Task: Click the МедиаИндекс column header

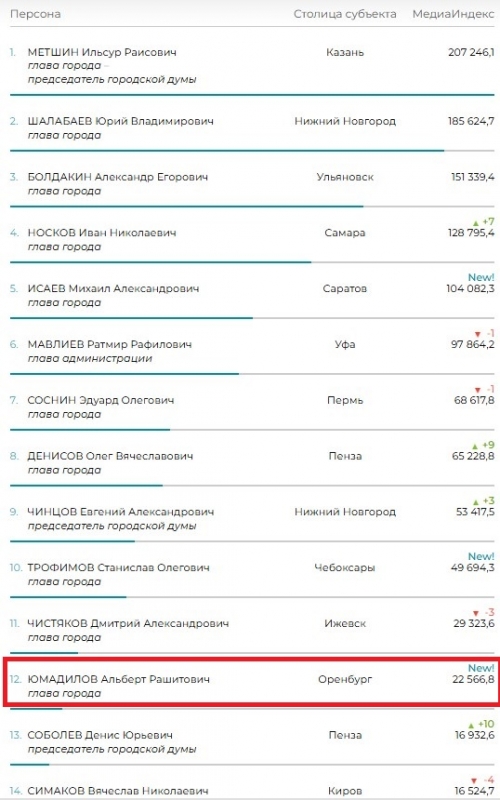Action: pos(453,14)
